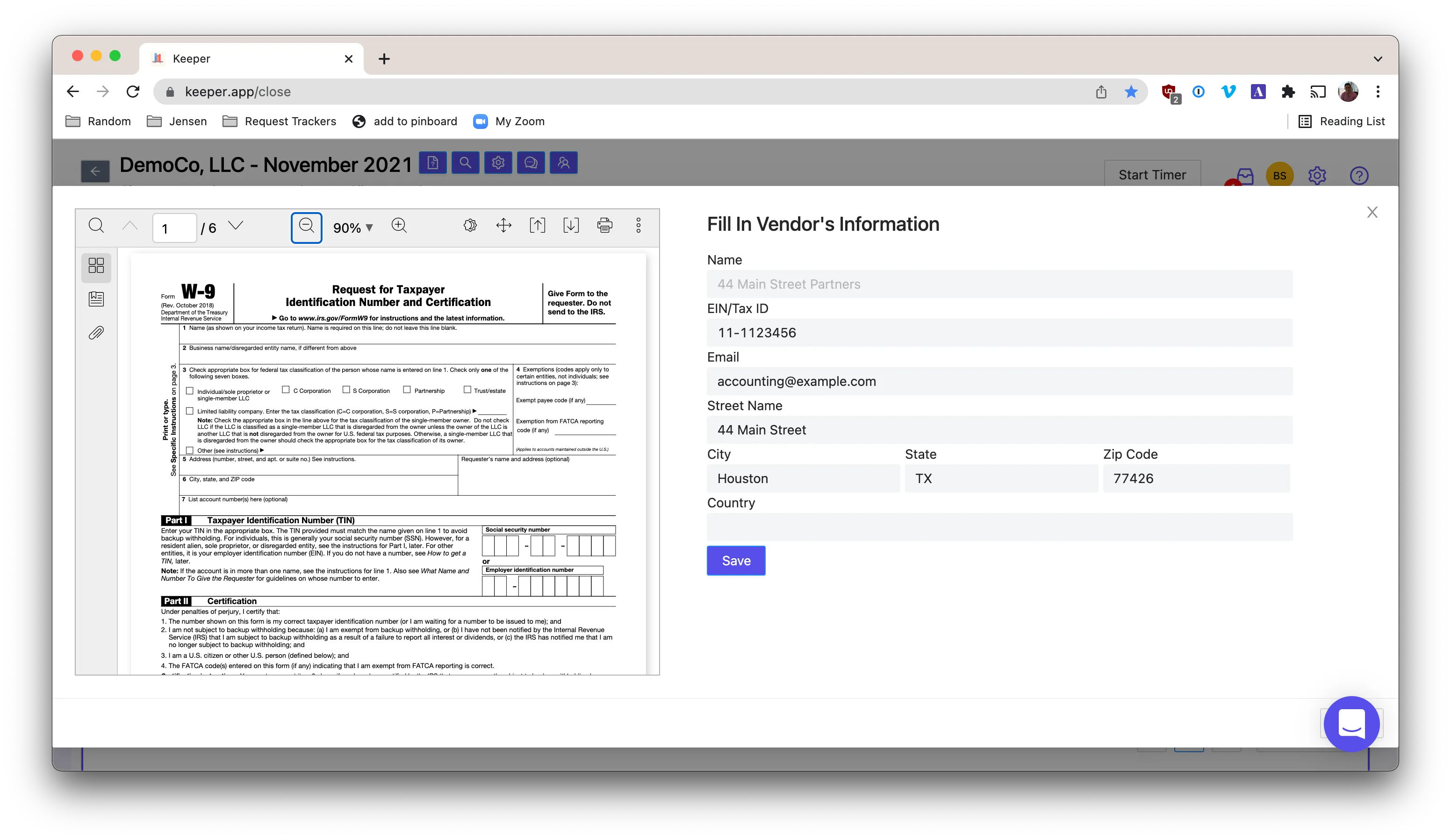The width and height of the screenshot is (1451, 840).
Task: Reload the browser page
Action: click(133, 92)
